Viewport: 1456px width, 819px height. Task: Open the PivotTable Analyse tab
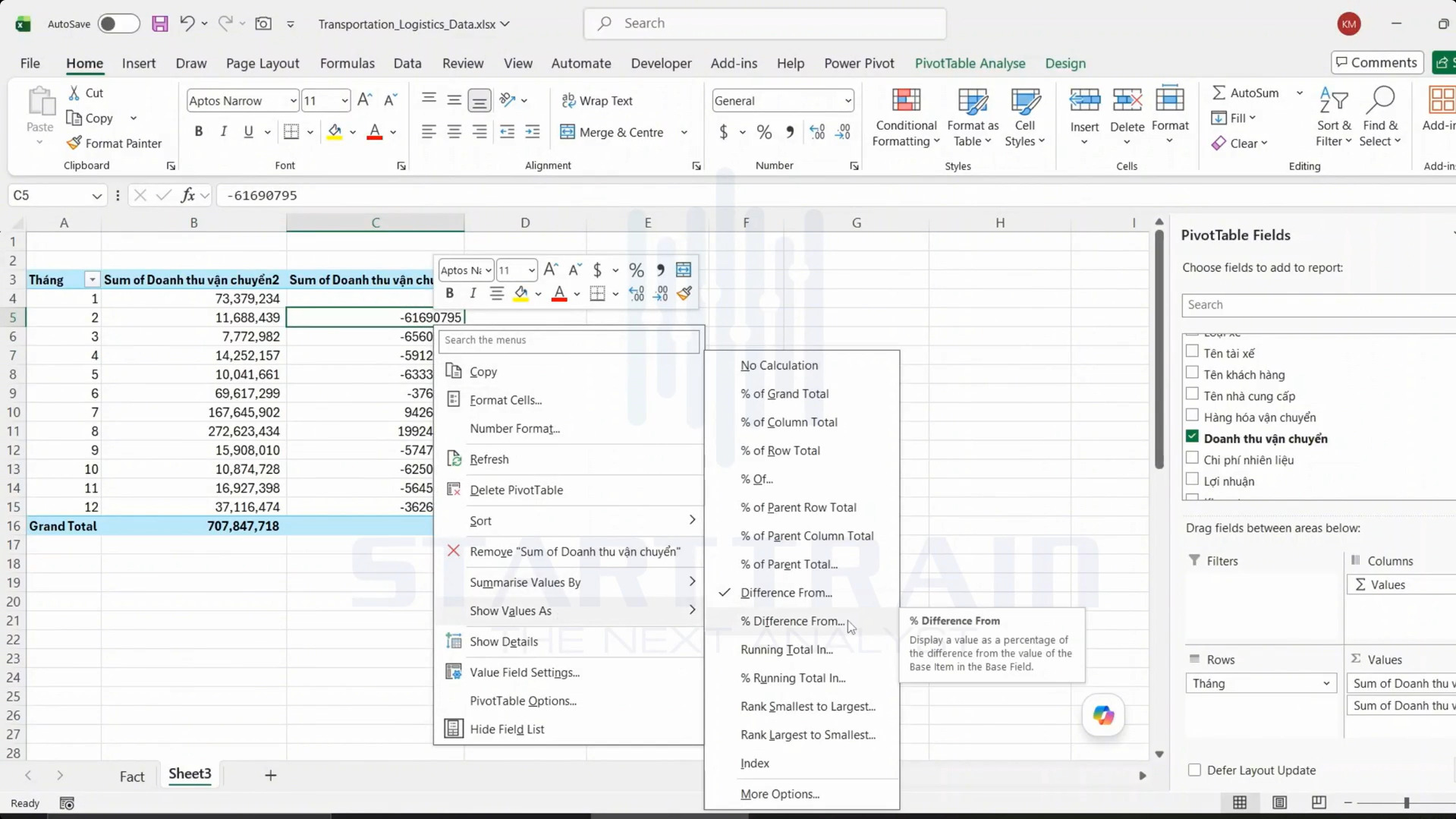[x=970, y=63]
